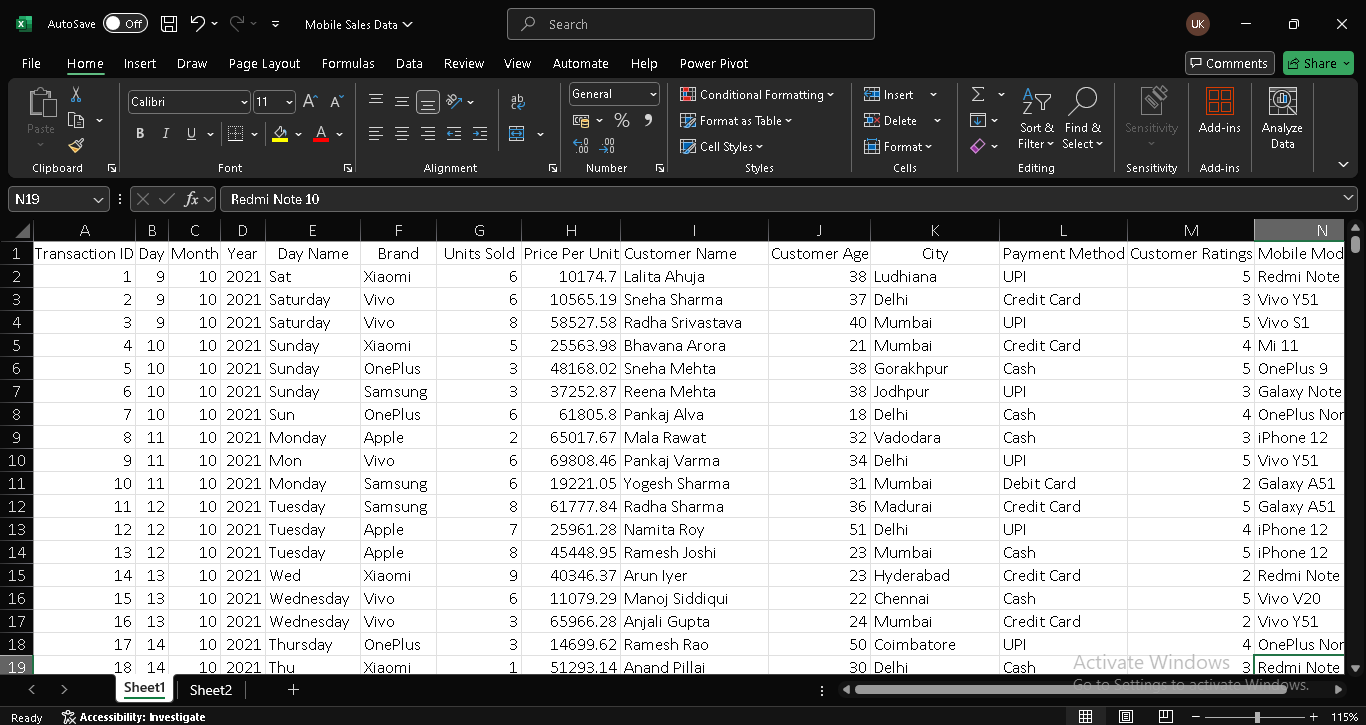This screenshot has height=725, width=1366.
Task: Click the Search box in title bar
Action: (690, 24)
